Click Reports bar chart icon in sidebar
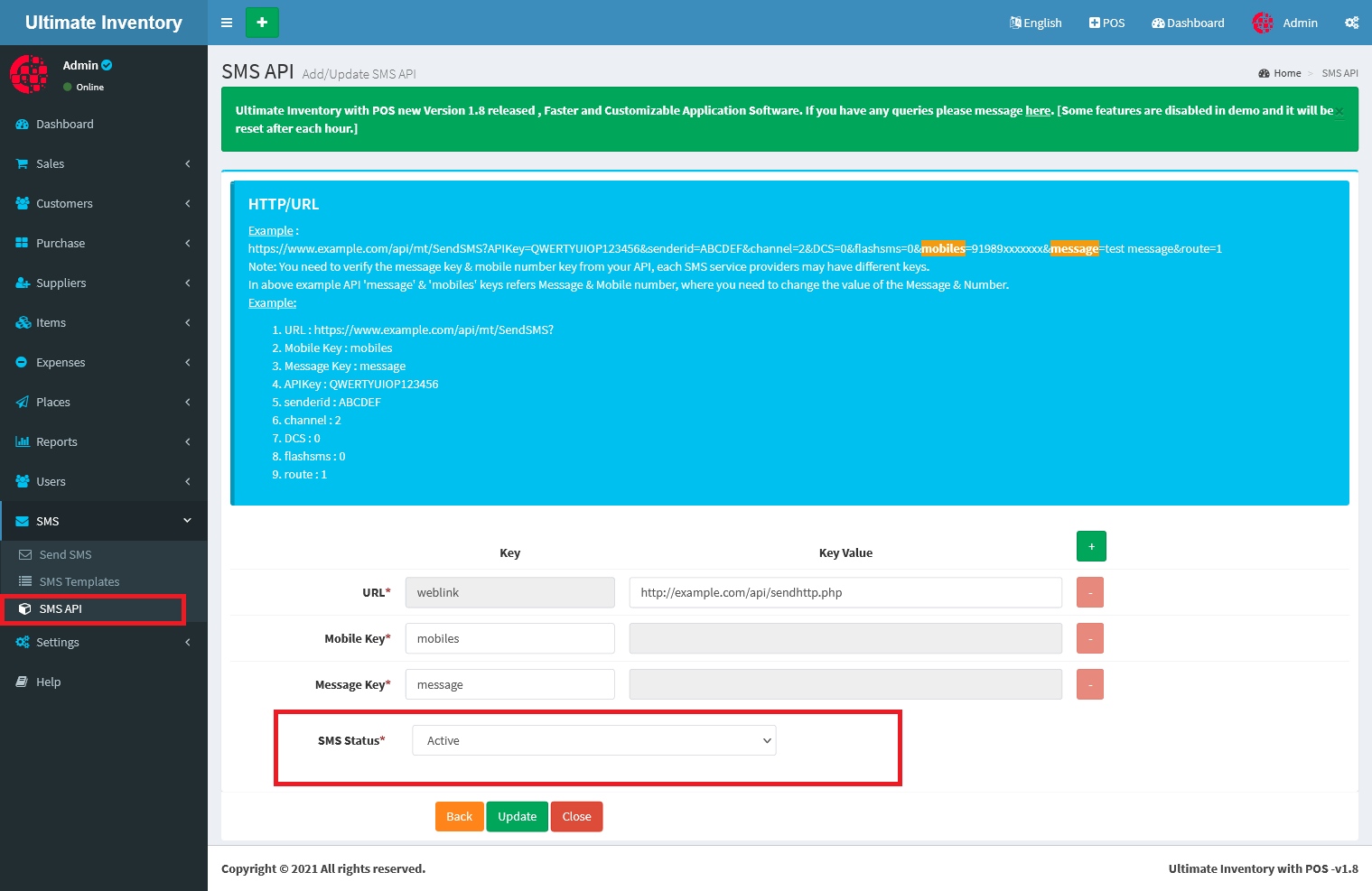Image resolution: width=1372 pixels, height=891 pixels. pyautogui.click(x=23, y=442)
